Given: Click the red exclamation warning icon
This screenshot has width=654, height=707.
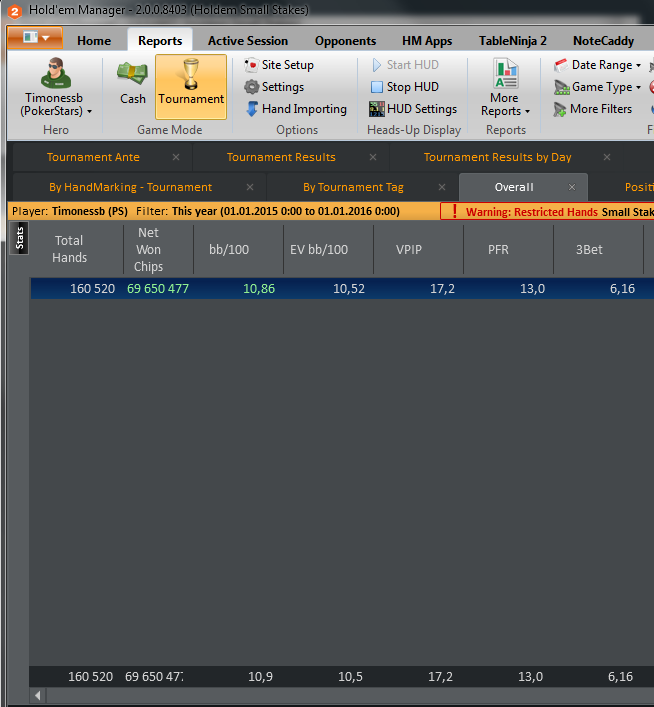Looking at the screenshot, I should click(455, 211).
